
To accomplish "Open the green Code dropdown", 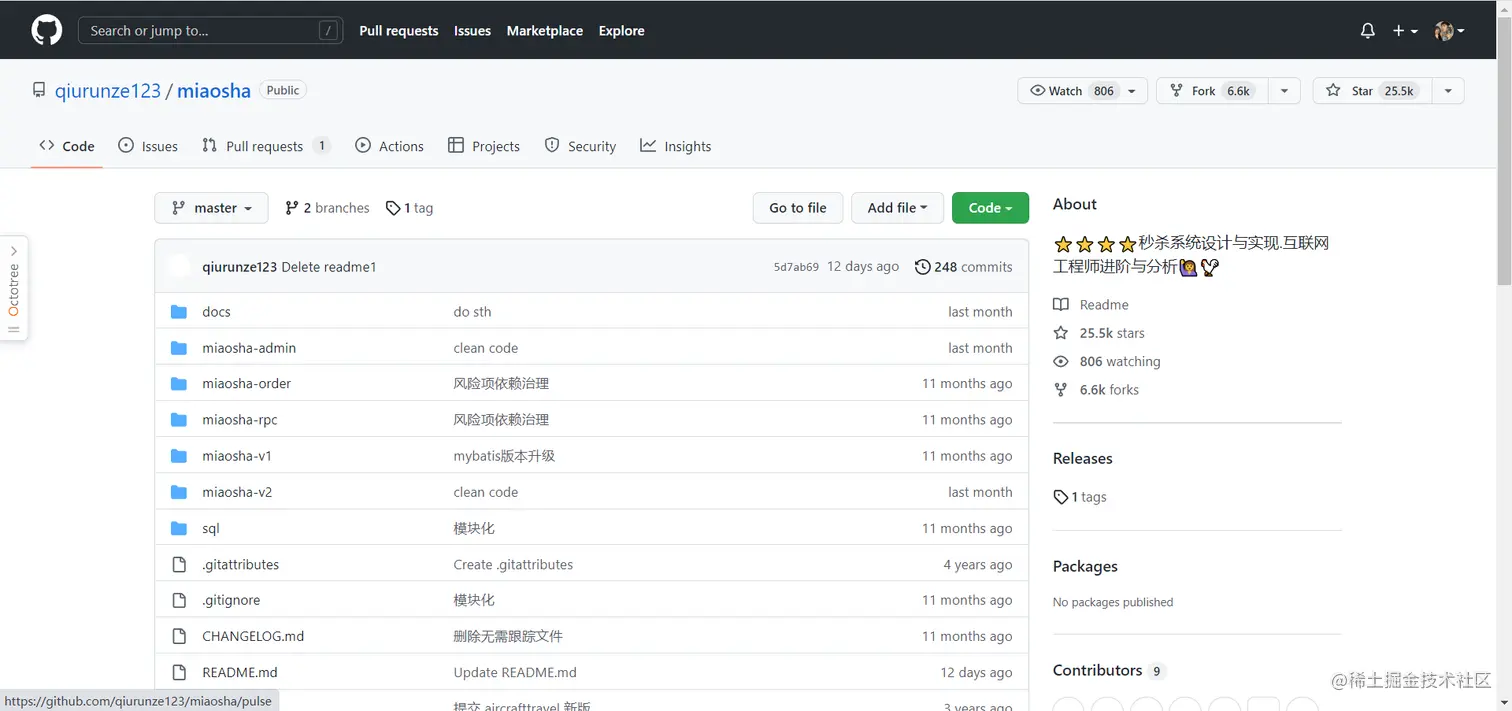I will tap(990, 208).
